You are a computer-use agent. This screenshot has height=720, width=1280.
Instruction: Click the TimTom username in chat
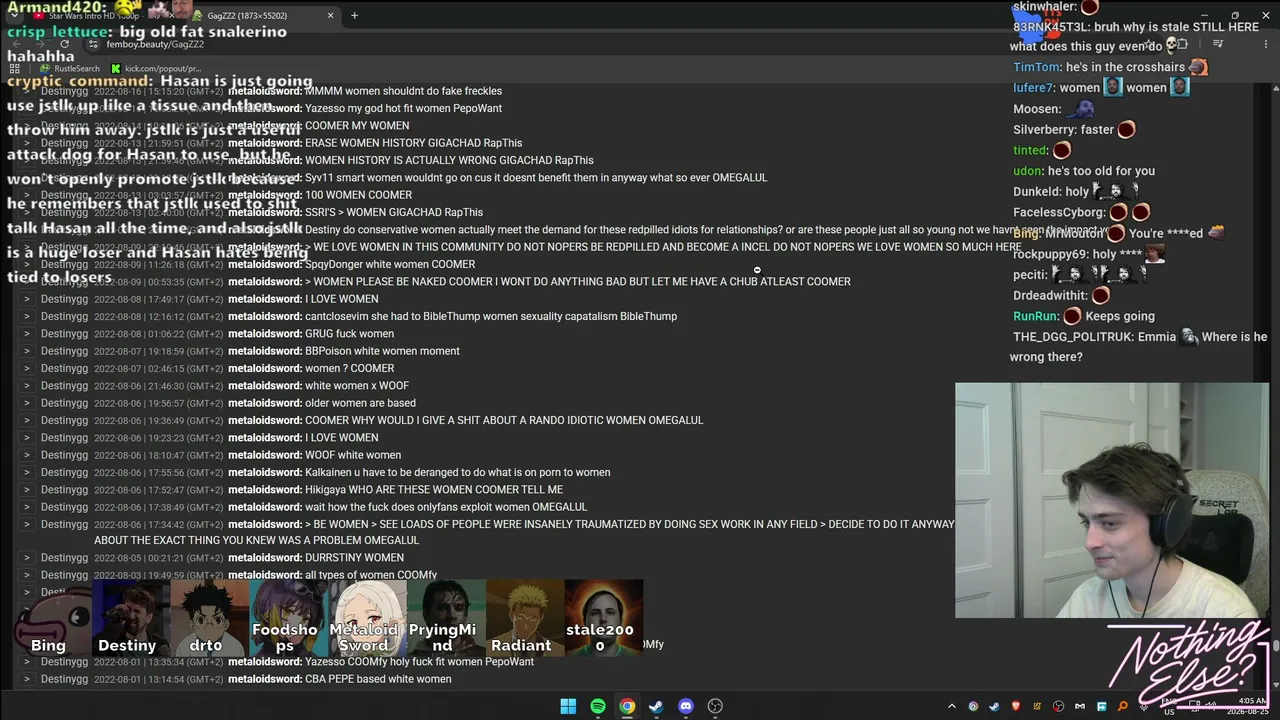(x=1036, y=67)
